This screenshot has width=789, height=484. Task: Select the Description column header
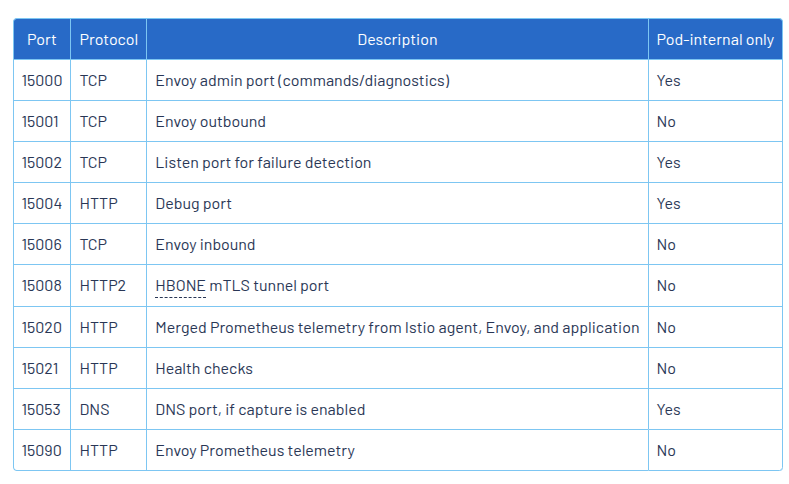coord(398,40)
